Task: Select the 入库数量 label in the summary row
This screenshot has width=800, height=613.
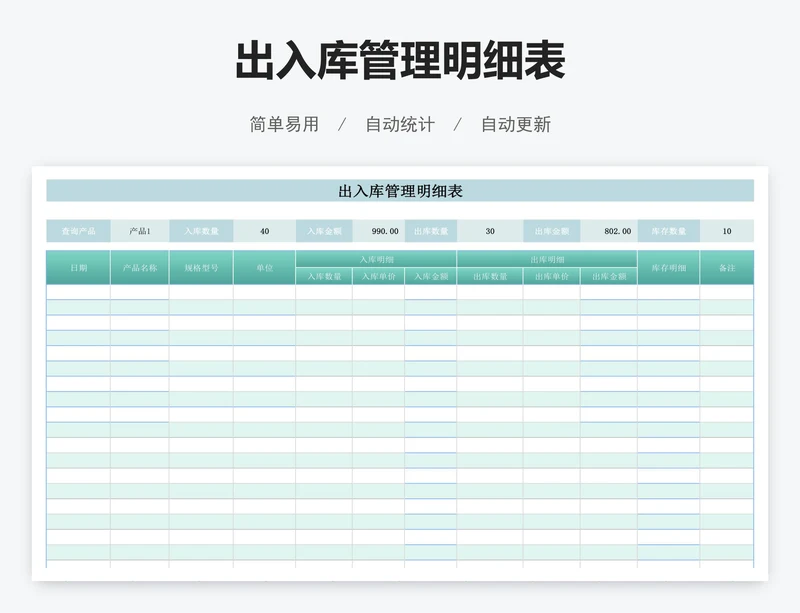Action: 201,231
